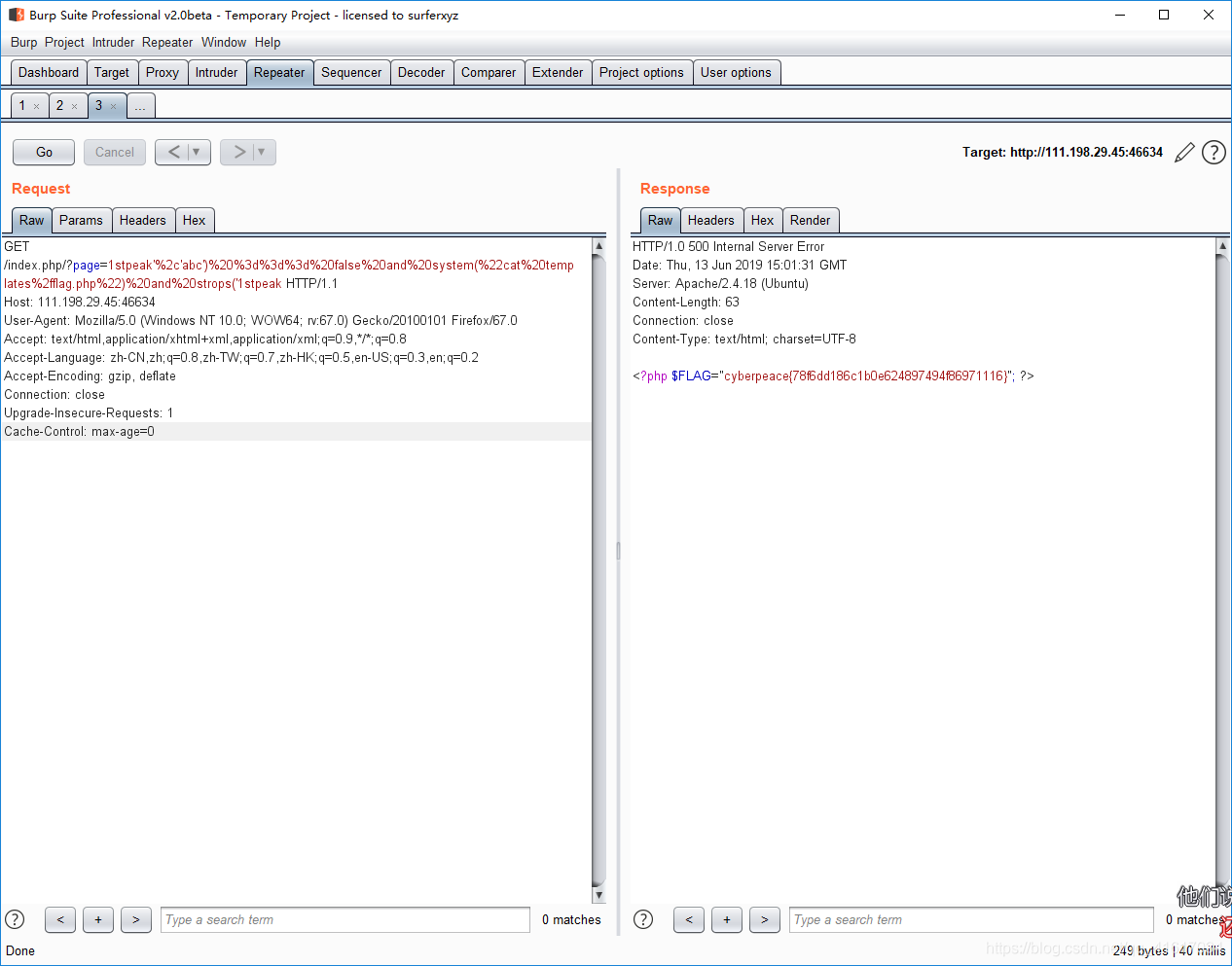Open the response search help icon
The width and height of the screenshot is (1232, 966).
click(643, 919)
